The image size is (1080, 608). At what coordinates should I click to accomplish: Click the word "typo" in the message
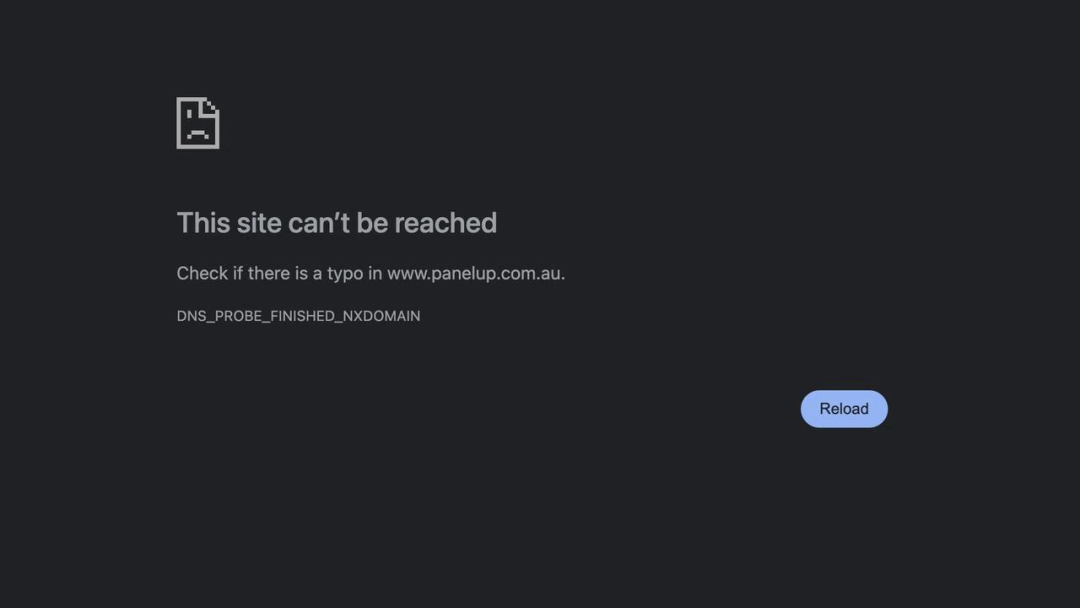coord(344,274)
